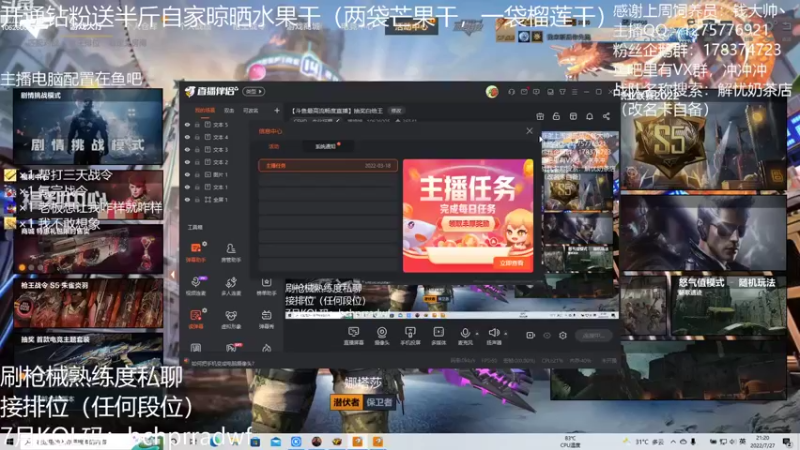
Task: Click the gift box icon above preview
Action: click(x=540, y=116)
